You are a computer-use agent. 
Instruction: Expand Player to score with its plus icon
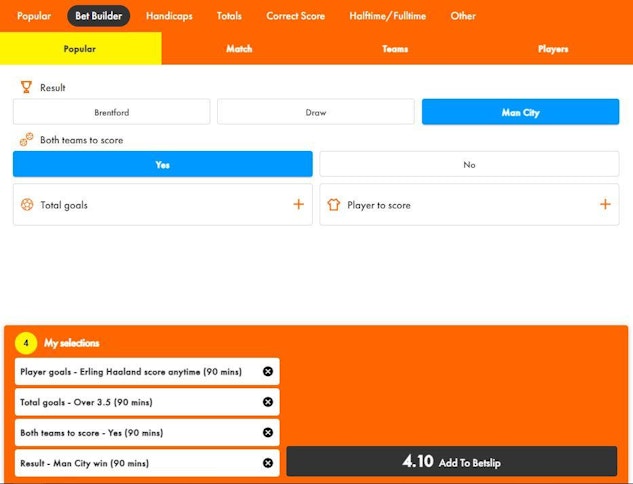click(605, 204)
